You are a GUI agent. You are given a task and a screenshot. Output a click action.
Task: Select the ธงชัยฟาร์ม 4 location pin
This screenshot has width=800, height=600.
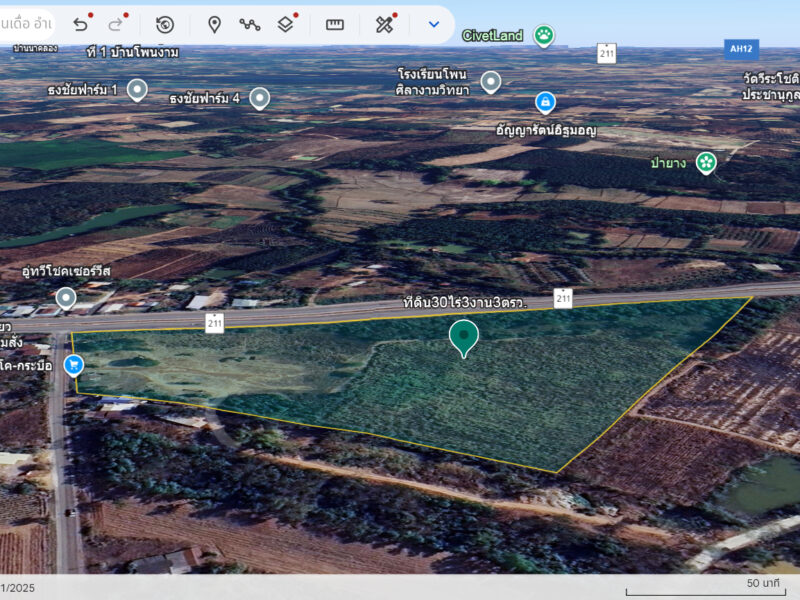[x=259, y=97]
